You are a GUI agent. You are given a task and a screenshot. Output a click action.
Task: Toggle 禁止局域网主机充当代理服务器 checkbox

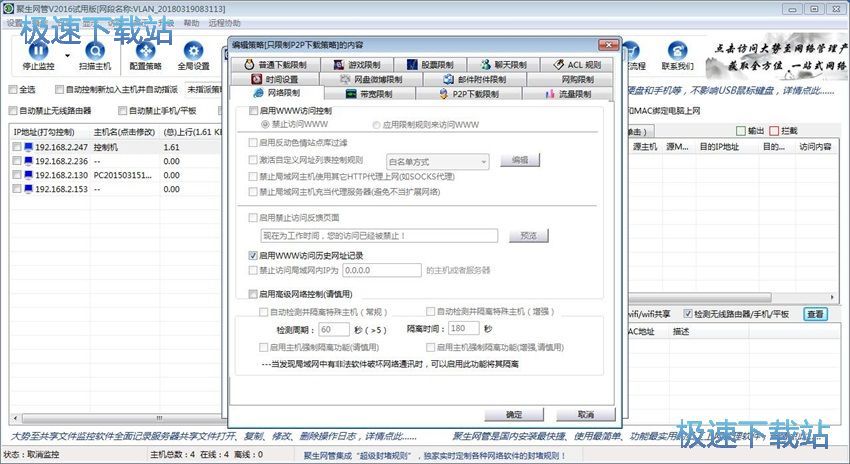click(253, 191)
